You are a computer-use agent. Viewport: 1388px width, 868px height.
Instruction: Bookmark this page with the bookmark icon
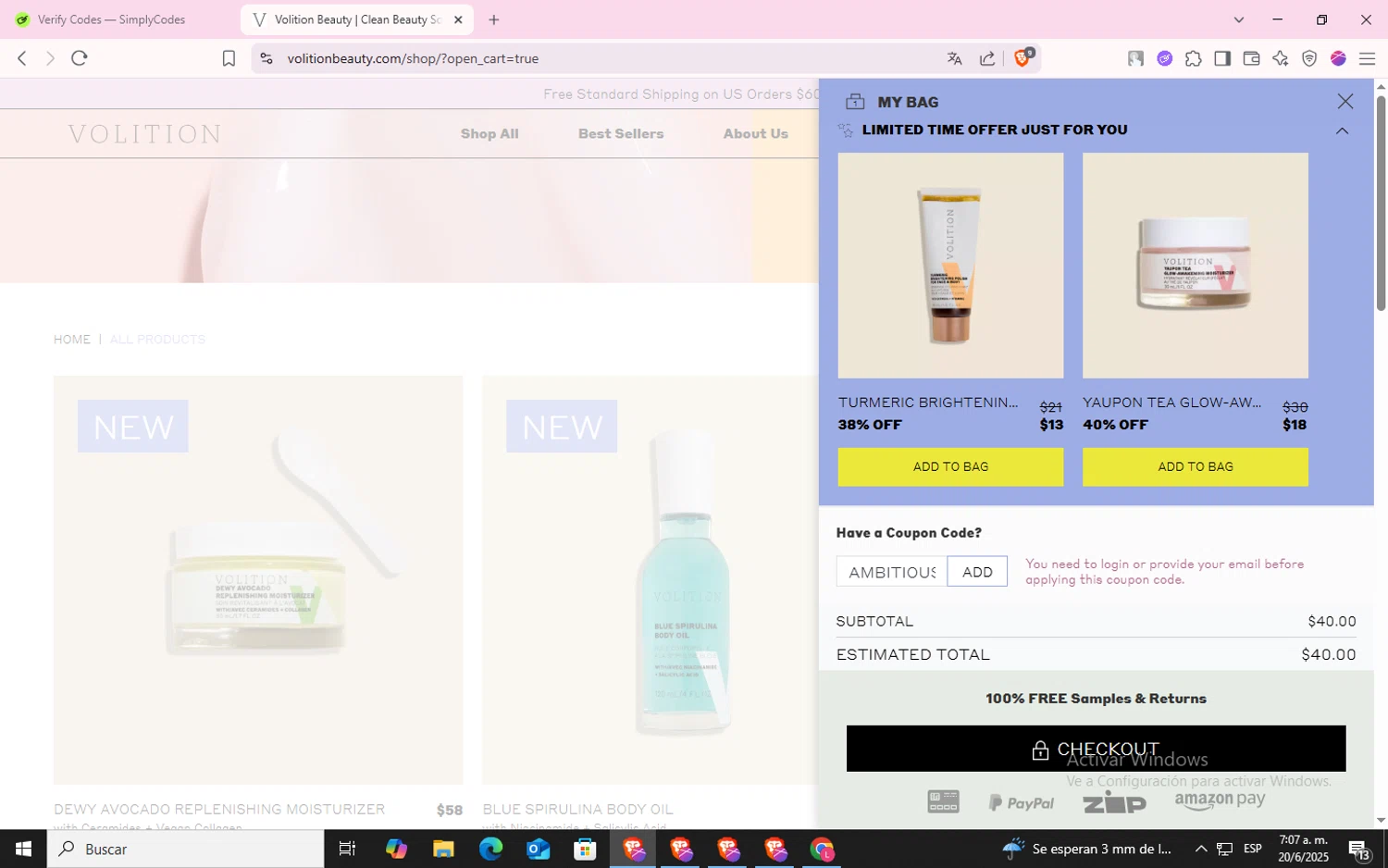tap(229, 58)
